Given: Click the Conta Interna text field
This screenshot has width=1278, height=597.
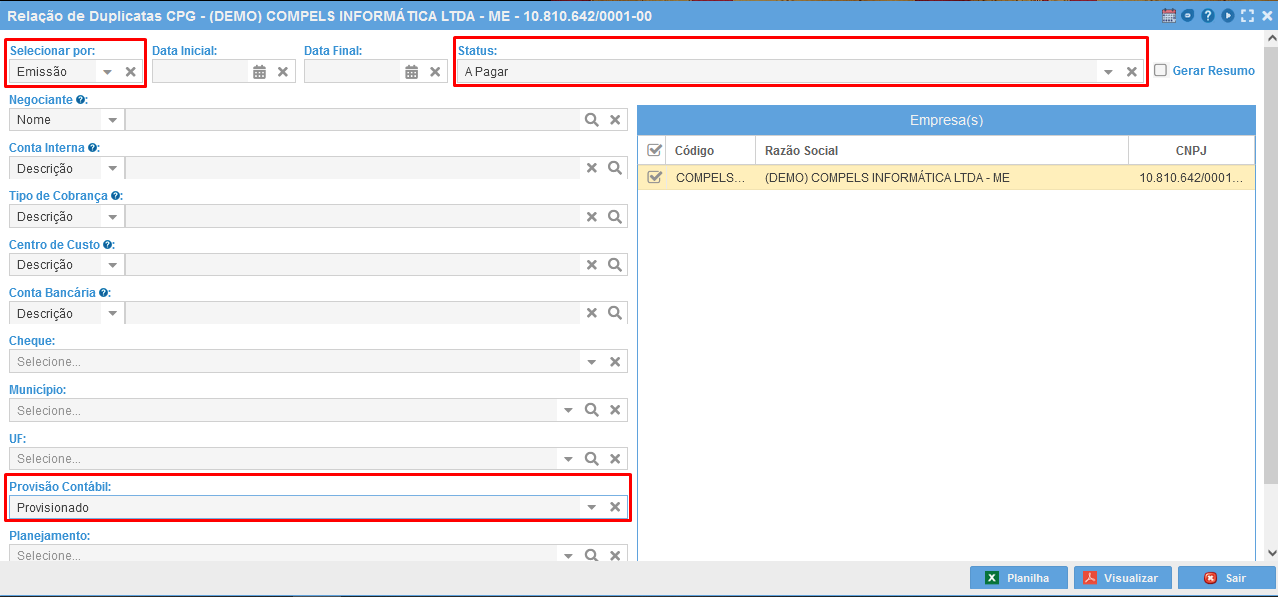Looking at the screenshot, I should click(353, 167).
